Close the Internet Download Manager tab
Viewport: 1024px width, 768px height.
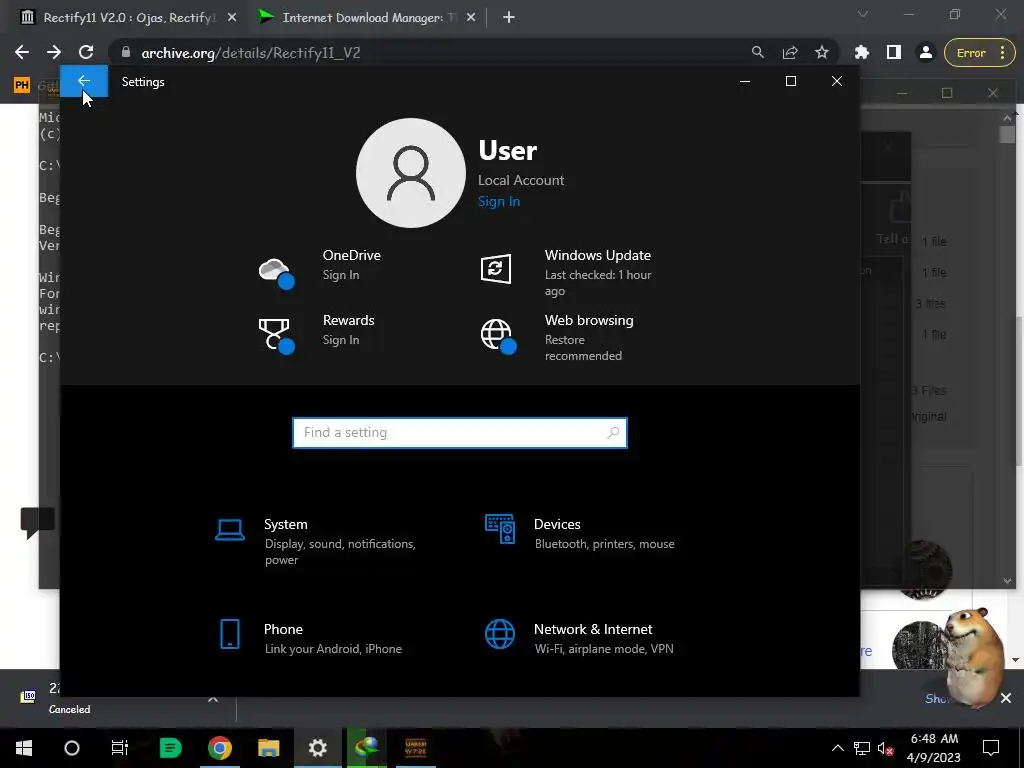tap(471, 18)
